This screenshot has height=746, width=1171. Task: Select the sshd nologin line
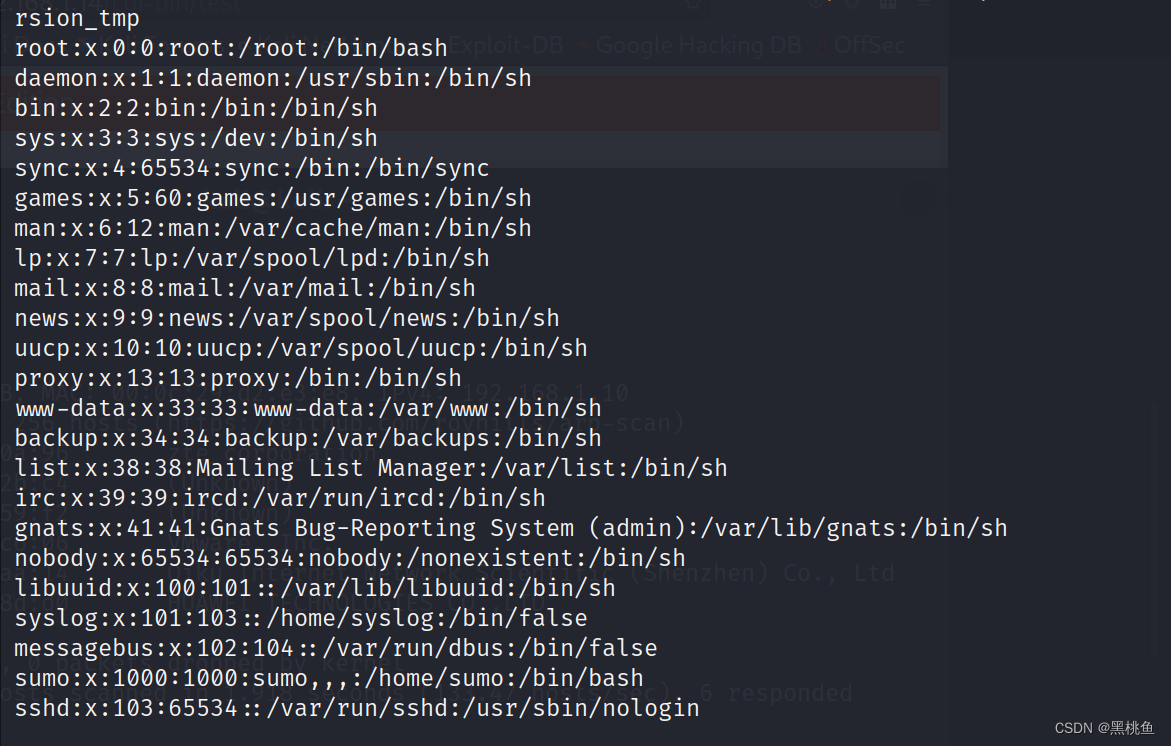tap(357, 708)
